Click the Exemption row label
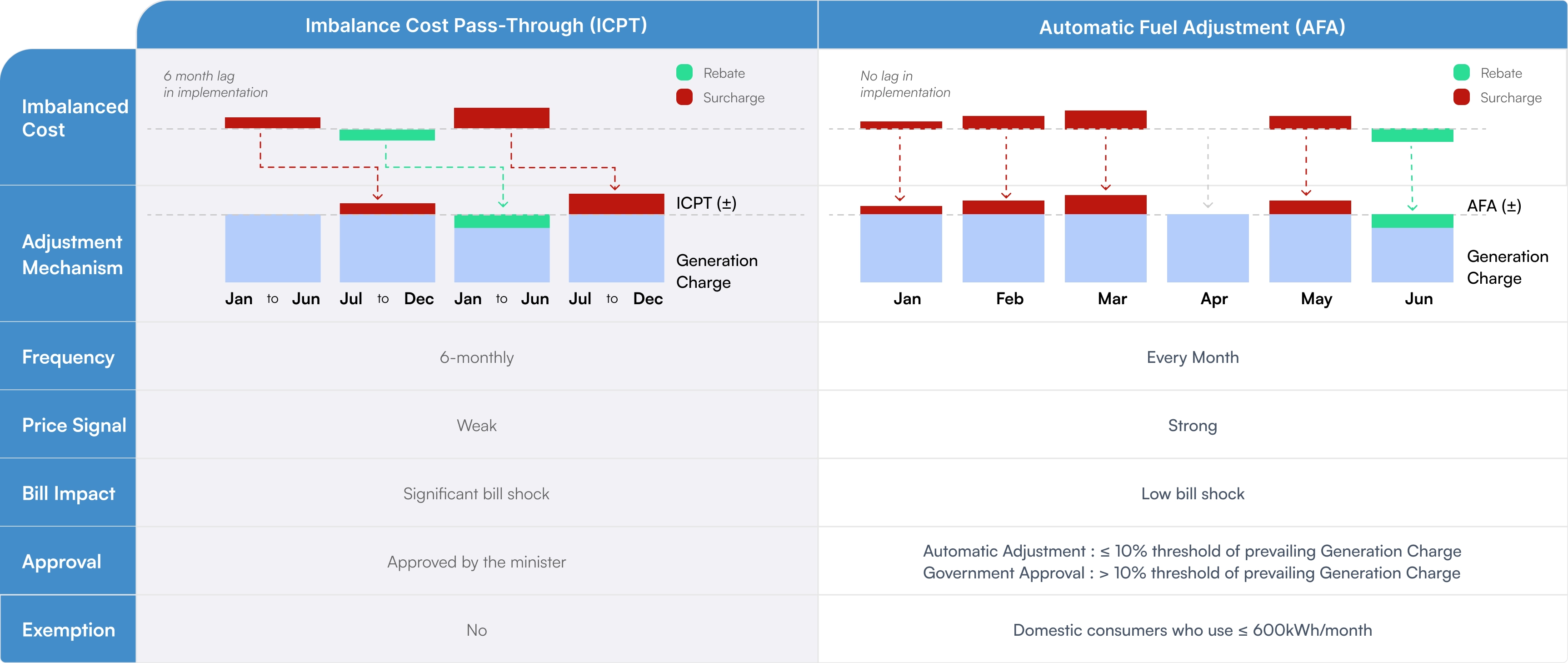Screen dimensions: 1568x663 point(69,630)
